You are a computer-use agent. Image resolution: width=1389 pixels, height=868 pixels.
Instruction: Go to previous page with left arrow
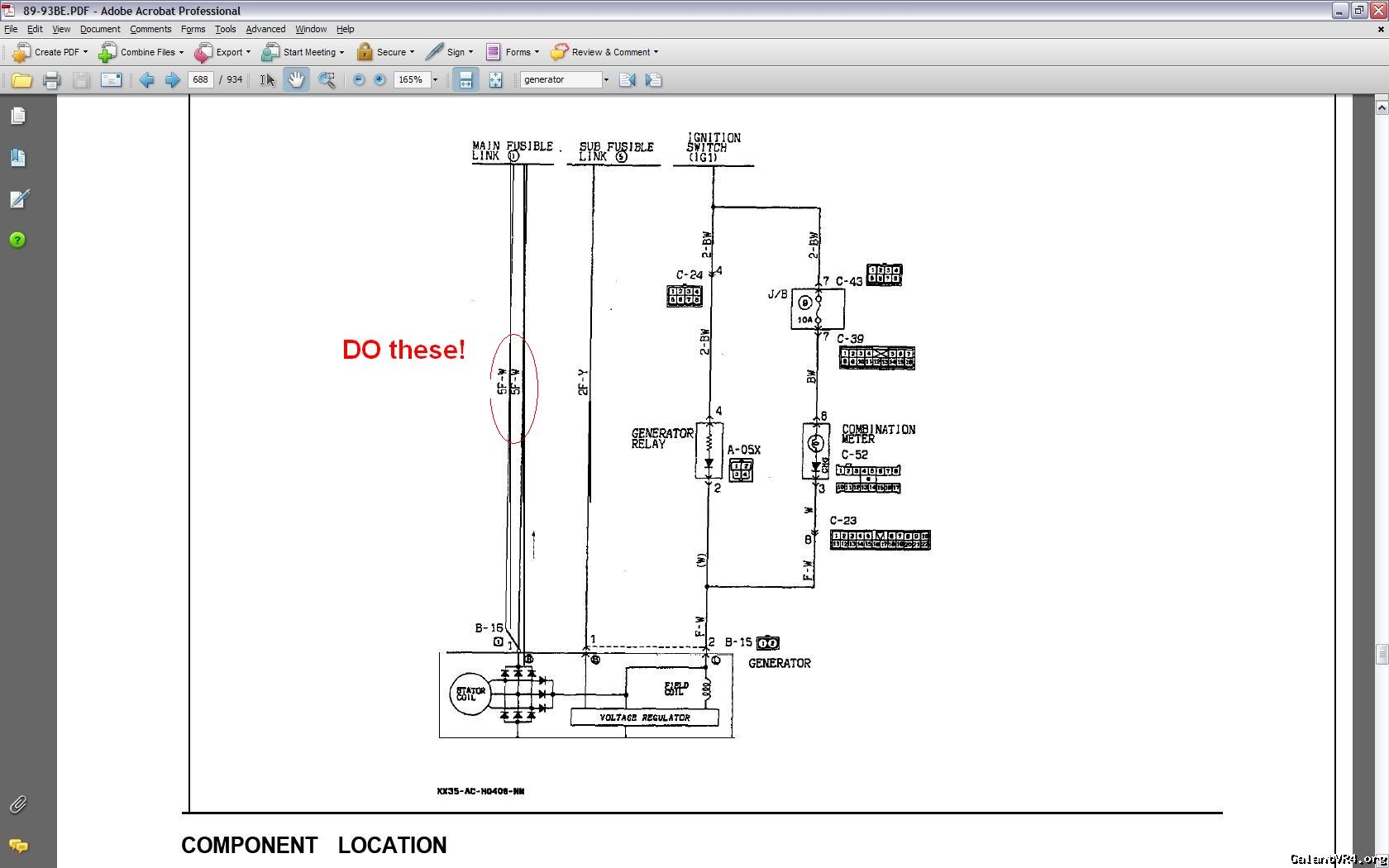(x=147, y=80)
